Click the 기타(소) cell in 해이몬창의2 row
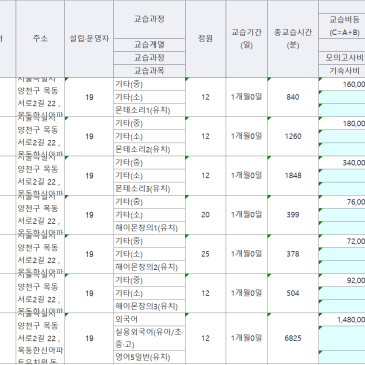The width and height of the screenshot is (365, 365). click(x=149, y=254)
